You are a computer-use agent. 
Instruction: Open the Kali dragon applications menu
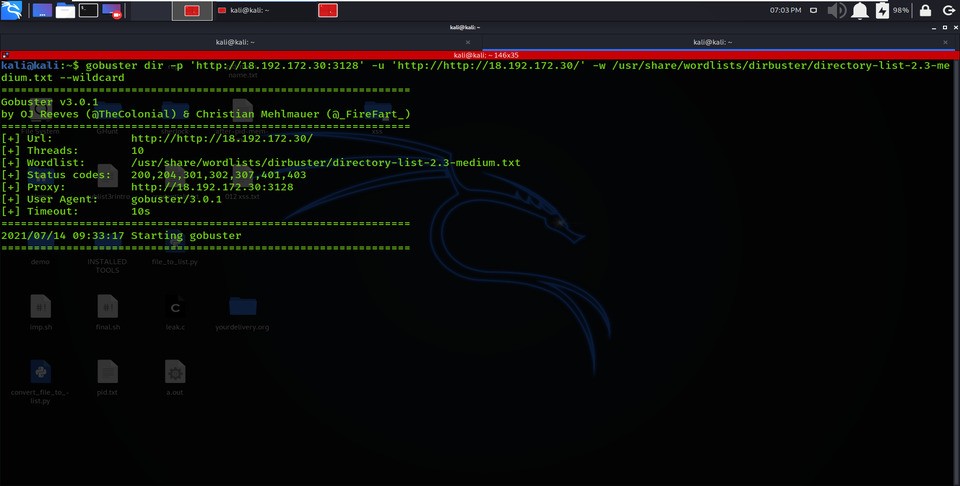(x=11, y=10)
